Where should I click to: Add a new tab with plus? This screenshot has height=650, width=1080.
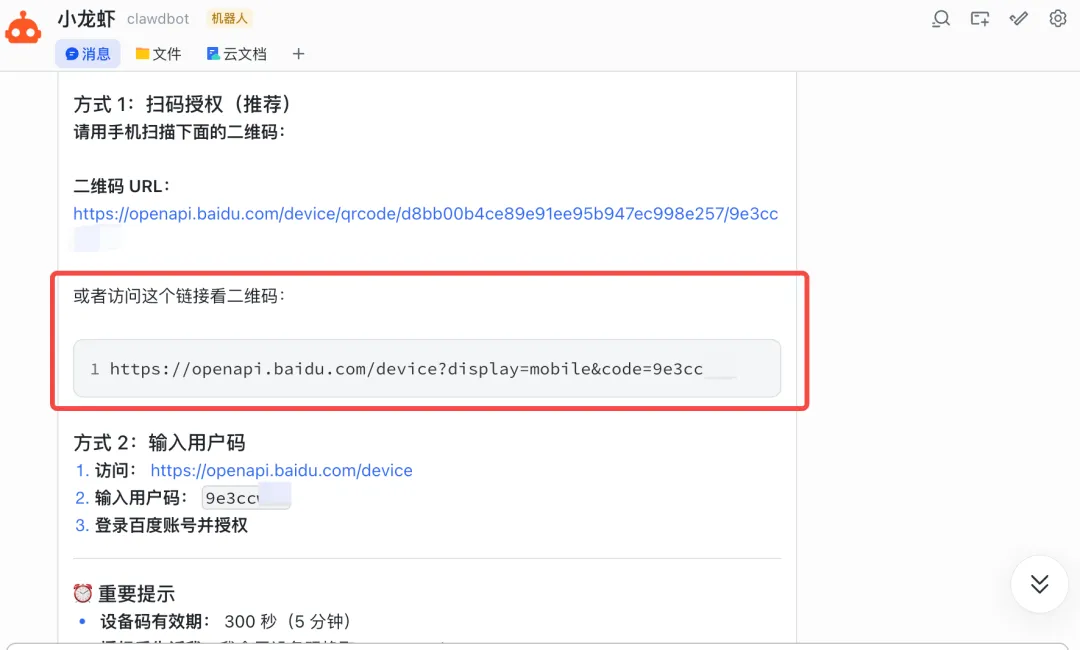point(298,54)
